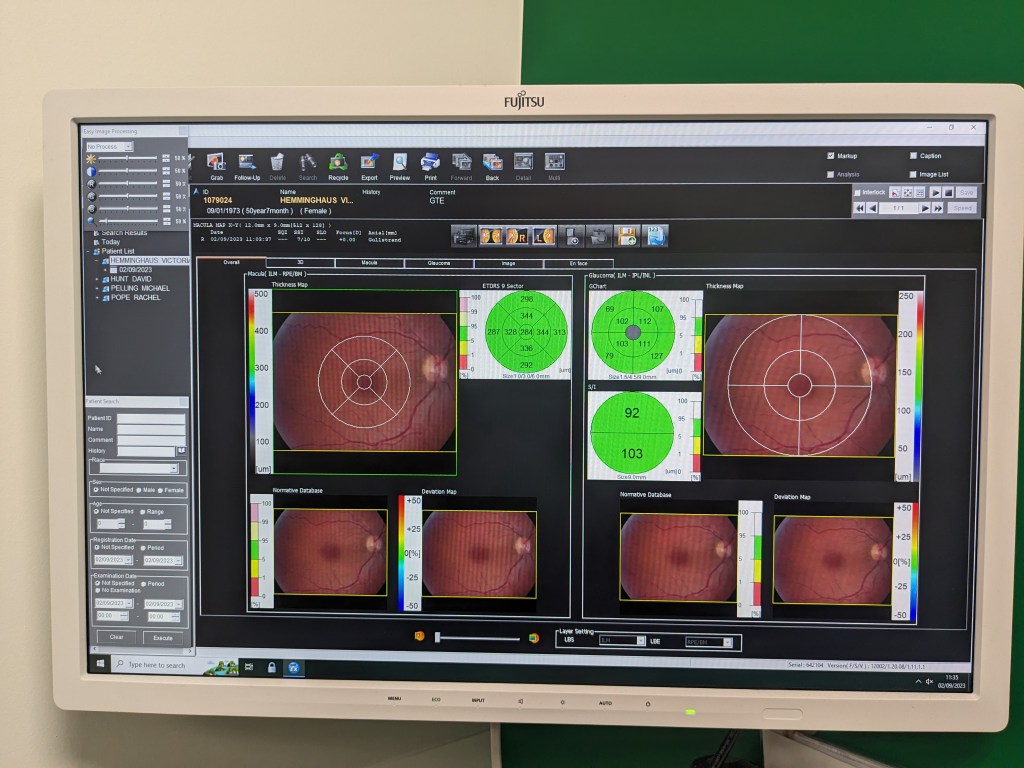Image resolution: width=1024 pixels, height=768 pixels.
Task: Click the Recycle icon
Action: [338, 162]
